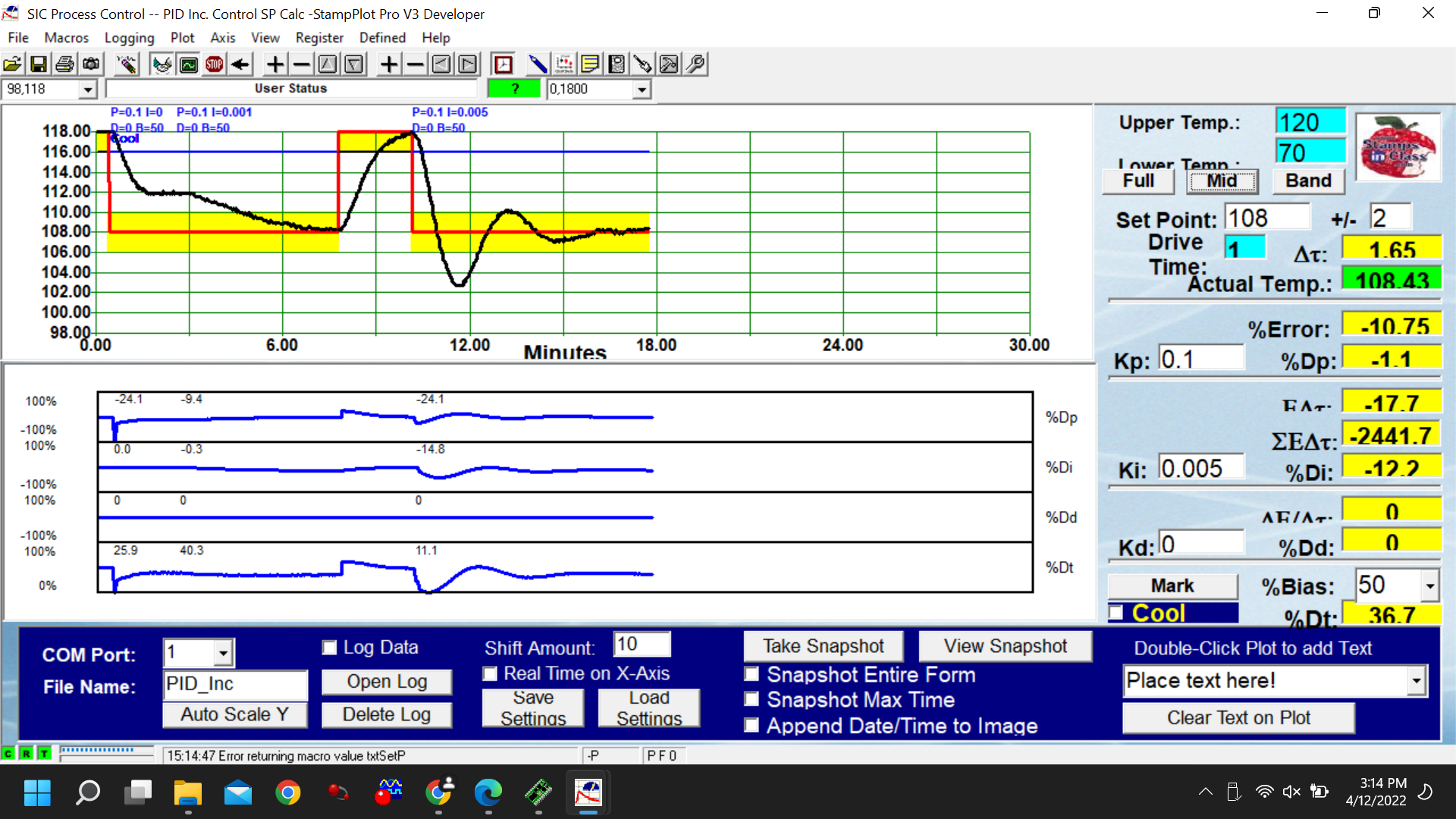Screen dimensions: 1456x819
Task: Click the Print toolbar icon
Action: [65, 64]
